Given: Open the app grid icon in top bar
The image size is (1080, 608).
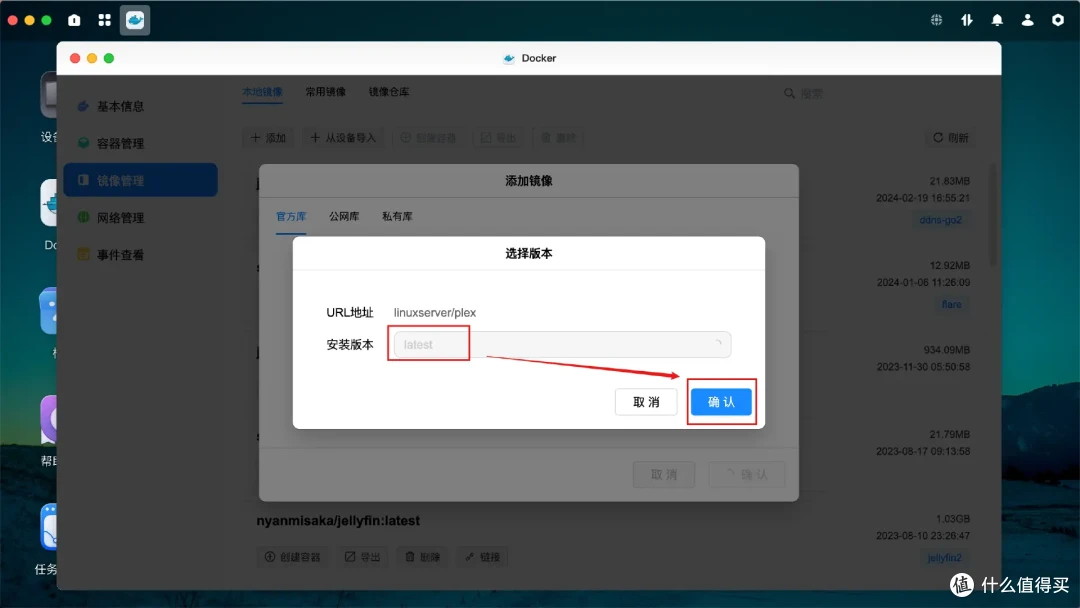Looking at the screenshot, I should coord(105,20).
